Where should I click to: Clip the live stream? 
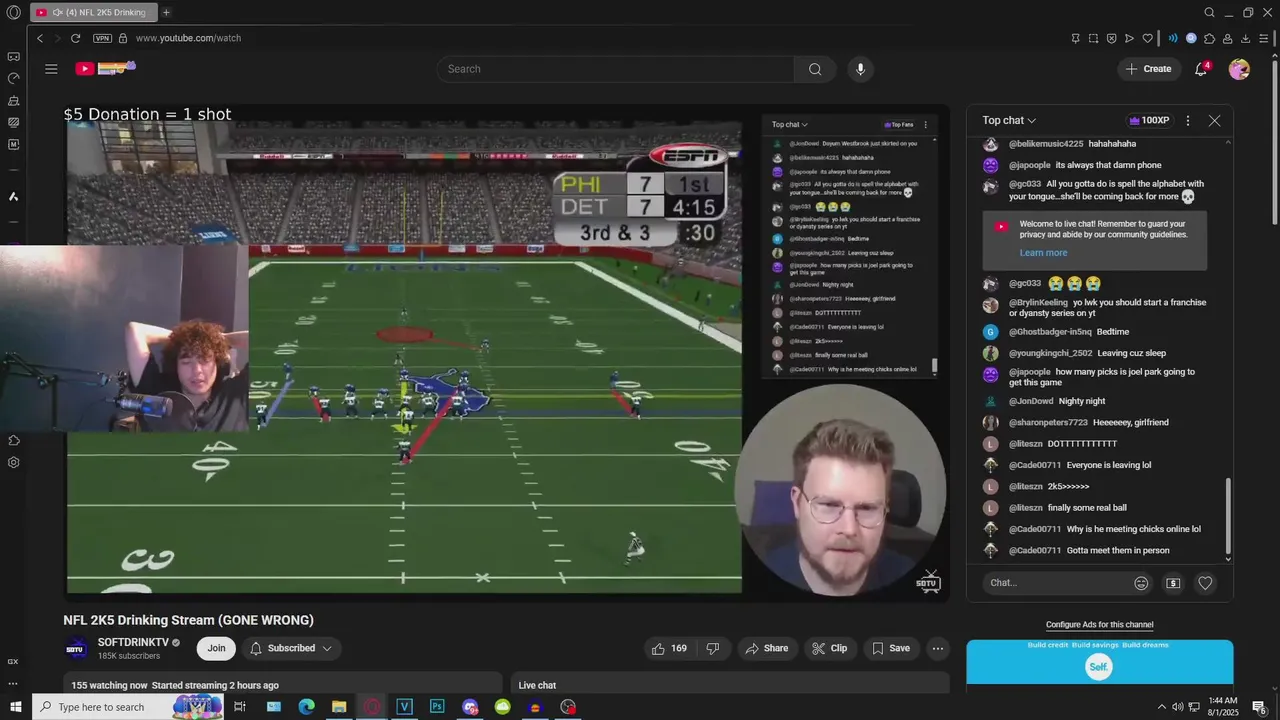[x=829, y=648]
